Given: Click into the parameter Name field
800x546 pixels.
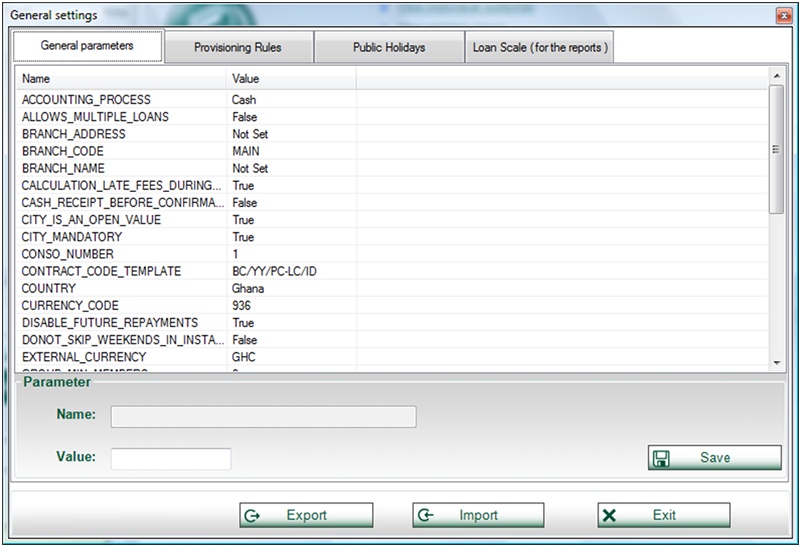Looking at the screenshot, I should (263, 417).
